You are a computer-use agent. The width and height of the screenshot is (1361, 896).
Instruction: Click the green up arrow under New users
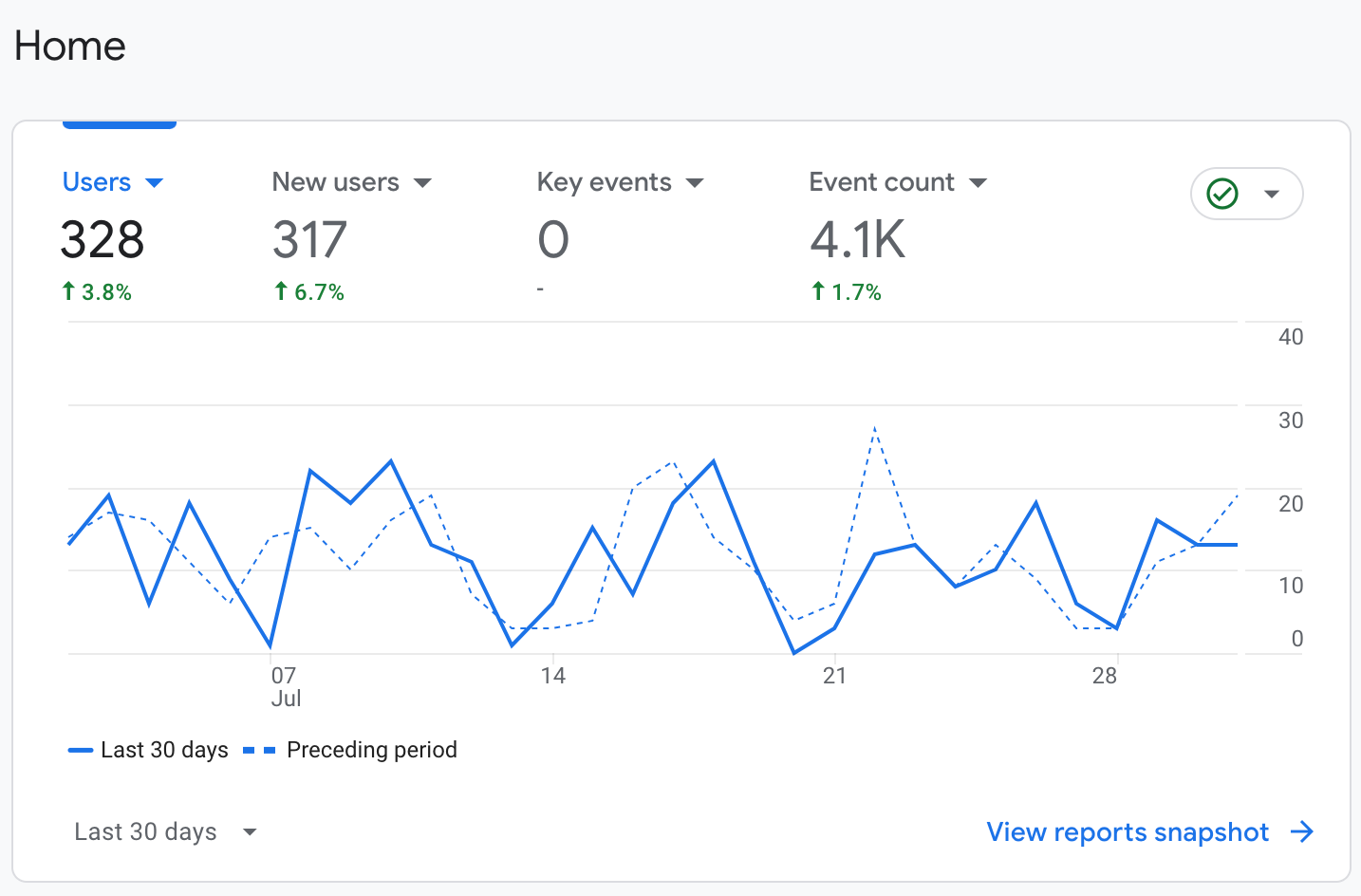click(281, 291)
